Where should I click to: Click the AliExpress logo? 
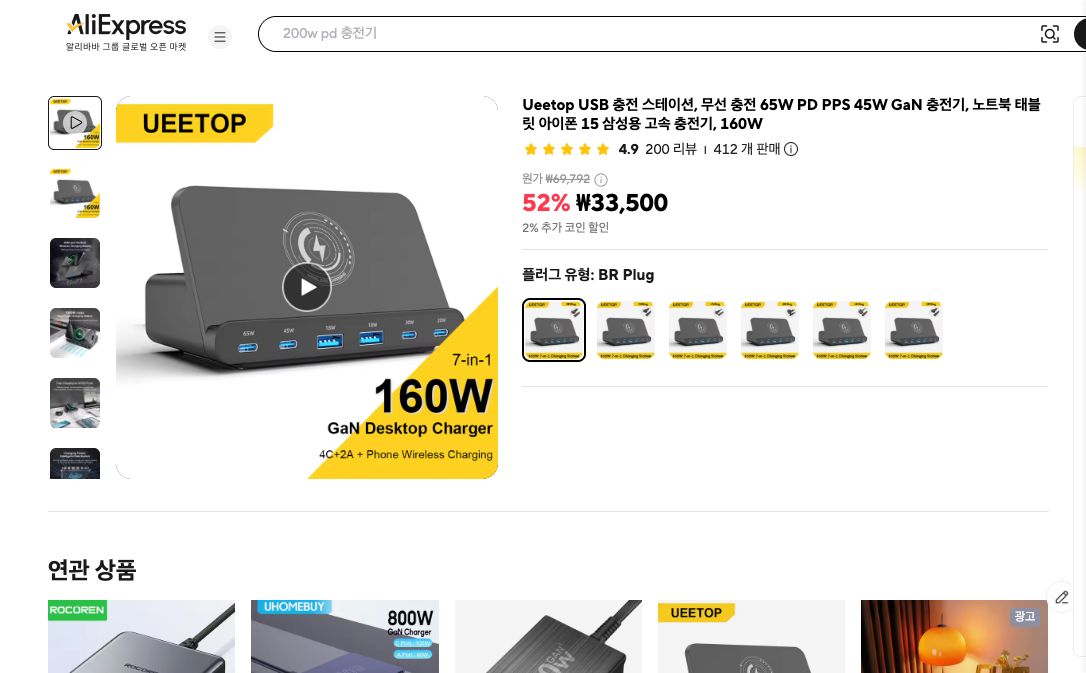pos(126,33)
